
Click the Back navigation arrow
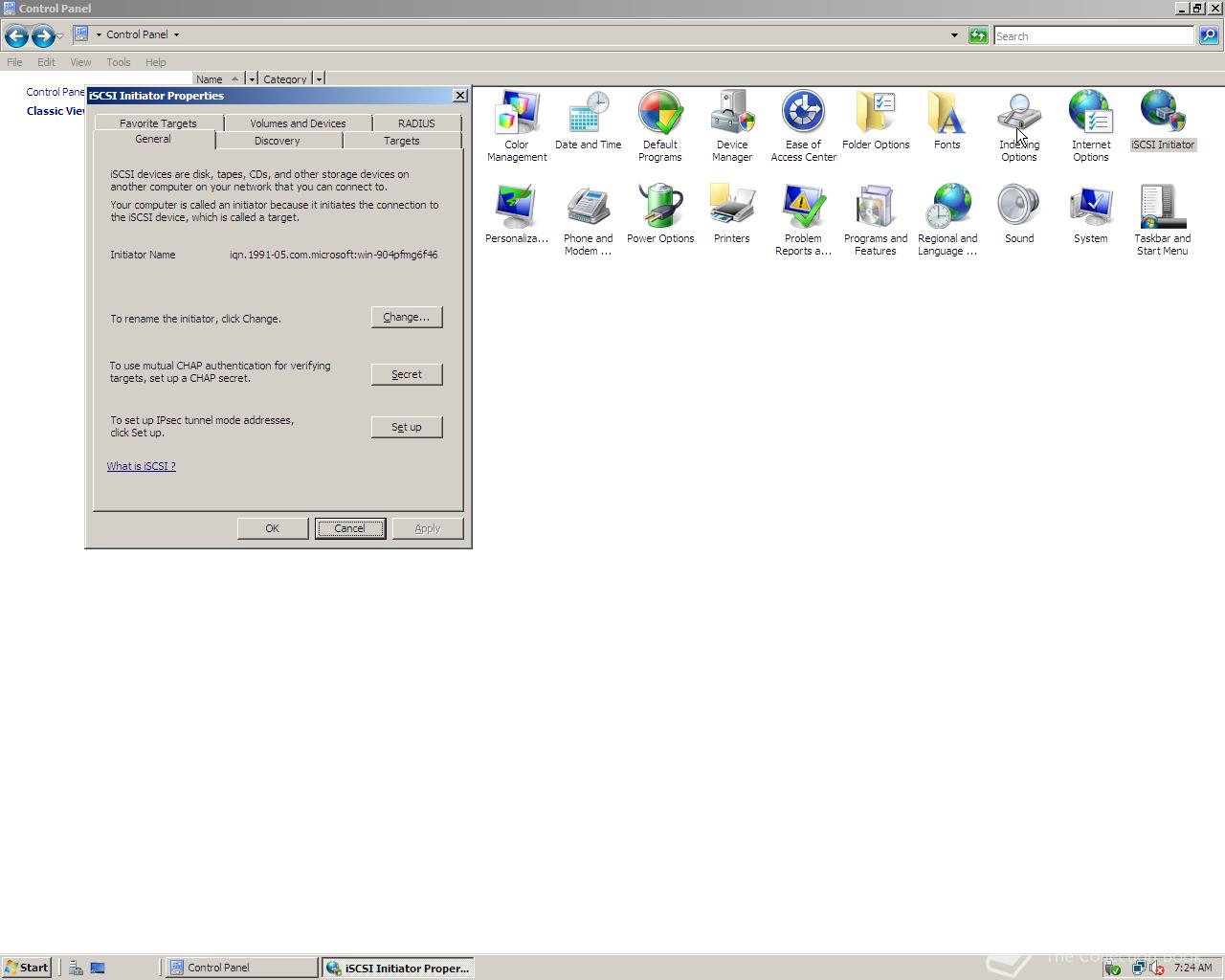point(16,36)
